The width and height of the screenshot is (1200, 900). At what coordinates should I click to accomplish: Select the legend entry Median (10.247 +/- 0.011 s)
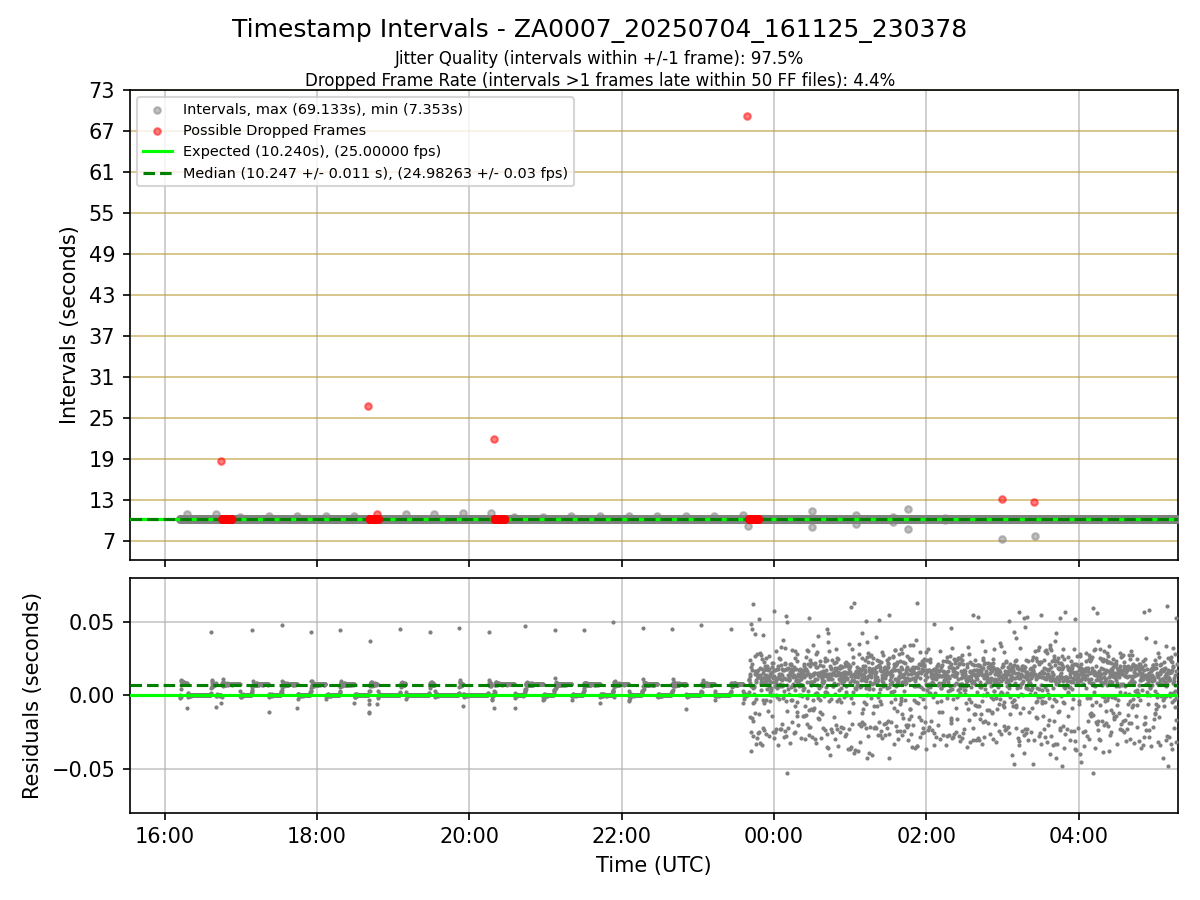[375, 173]
